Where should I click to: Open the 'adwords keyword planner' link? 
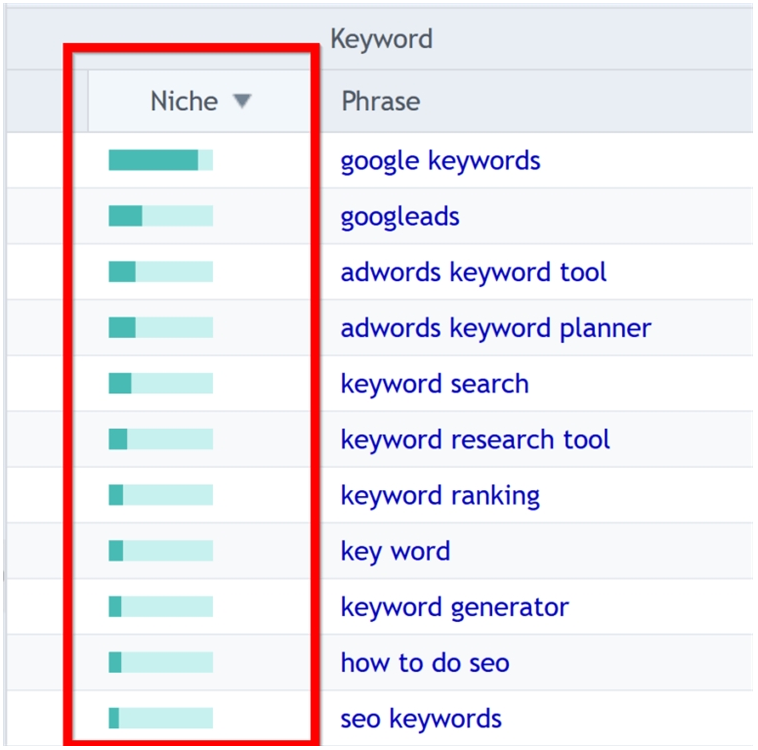(495, 328)
